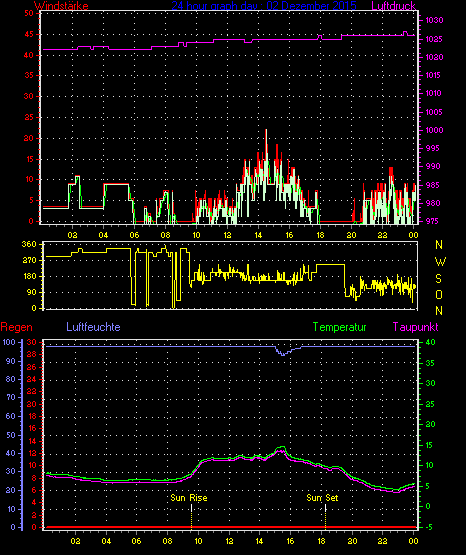Click the Luftfeuchte axis value 100
The image size is (466, 555).
[9, 342]
